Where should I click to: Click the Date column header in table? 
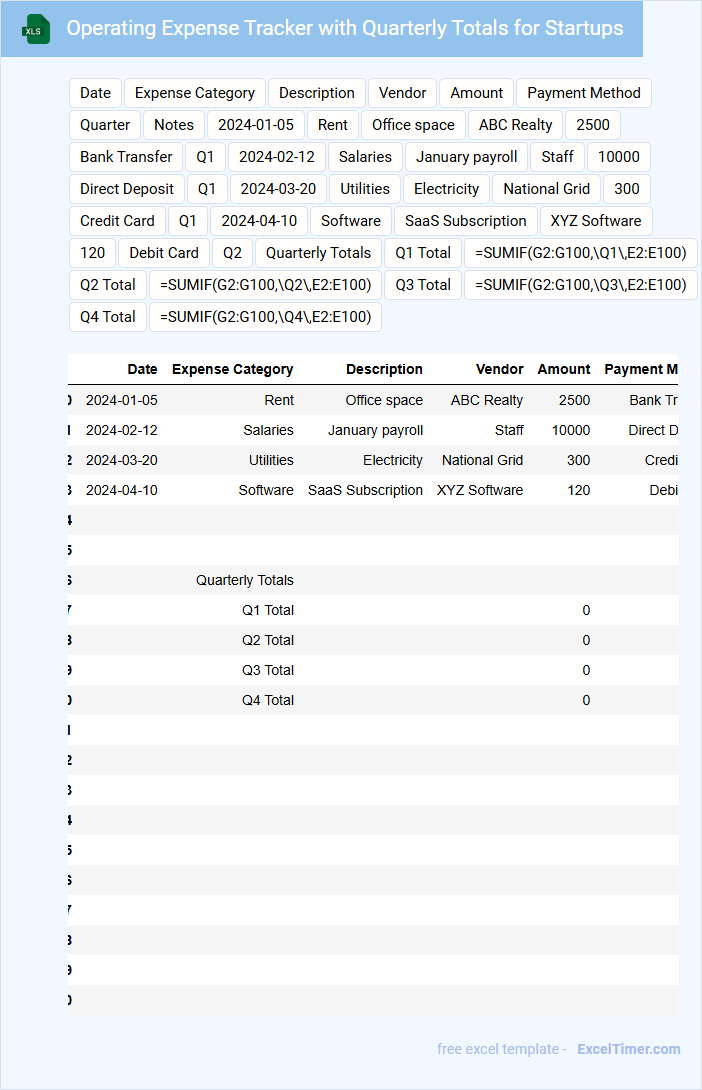tap(142, 369)
